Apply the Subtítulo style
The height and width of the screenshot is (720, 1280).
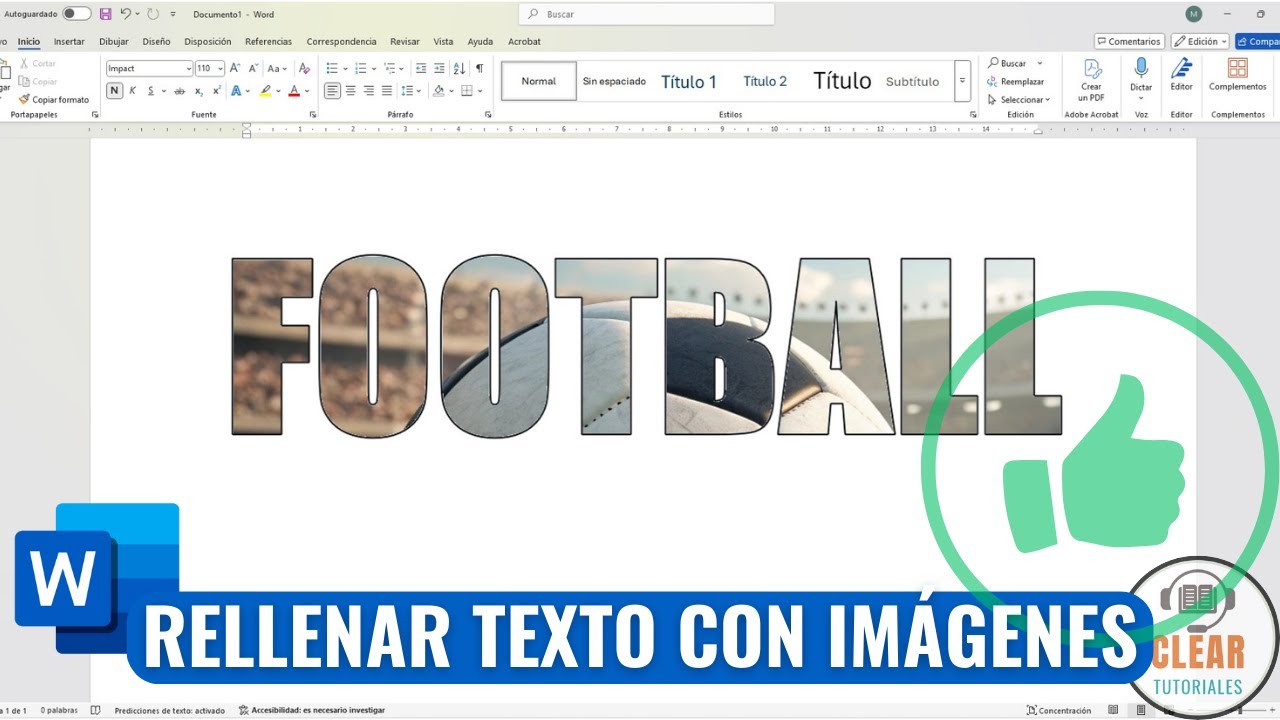tap(913, 81)
